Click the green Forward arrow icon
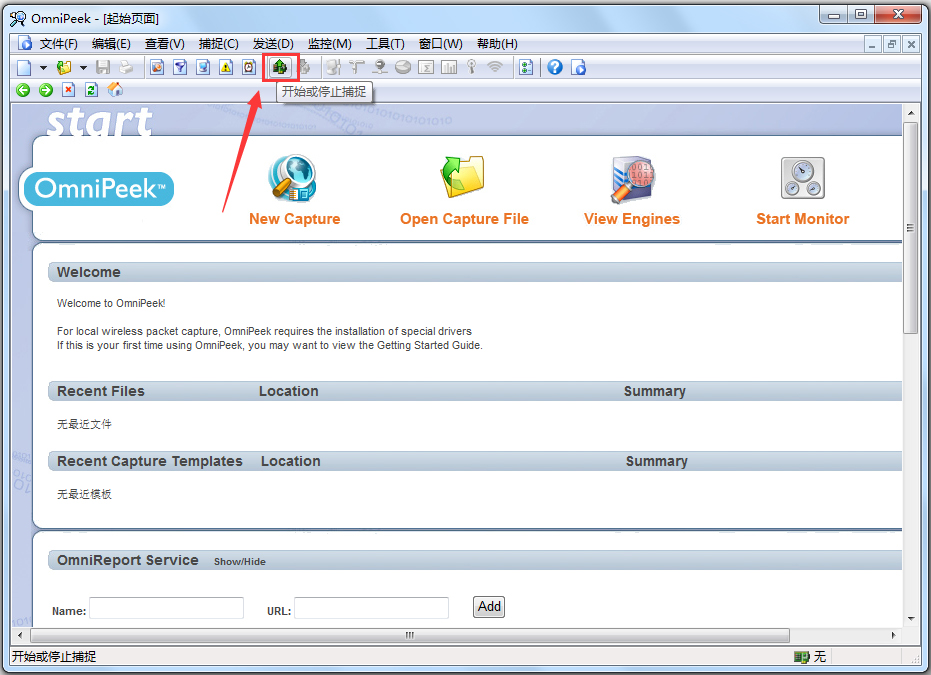Screen dimensions: 931x675 pyautogui.click(x=46, y=90)
